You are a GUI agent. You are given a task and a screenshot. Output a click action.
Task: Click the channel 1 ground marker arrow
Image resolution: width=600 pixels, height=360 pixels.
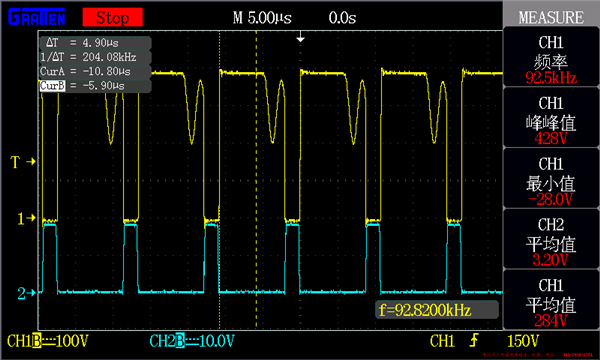[x=26, y=218]
